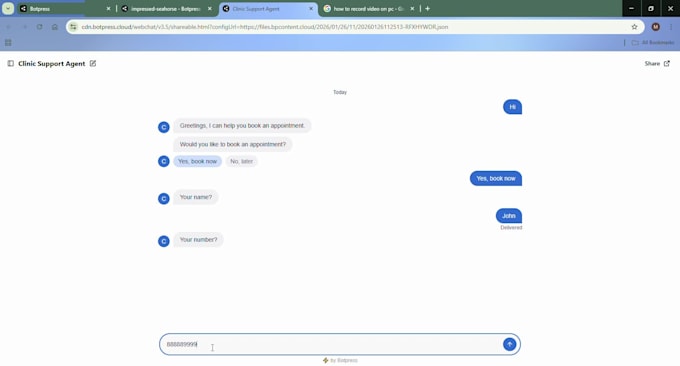This screenshot has height=366, width=680.
Task: Open a new browser tab
Action: tap(428, 9)
